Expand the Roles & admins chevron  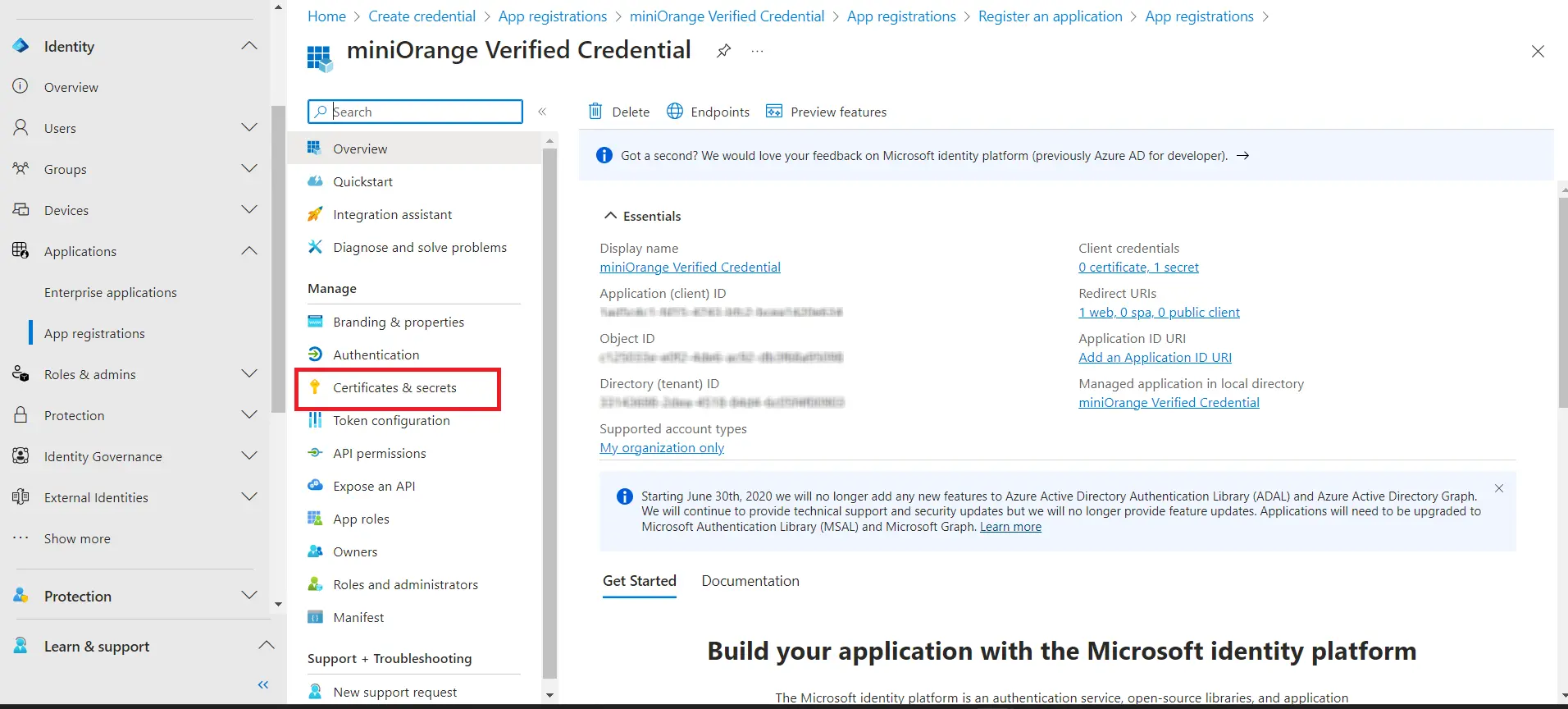tap(249, 373)
